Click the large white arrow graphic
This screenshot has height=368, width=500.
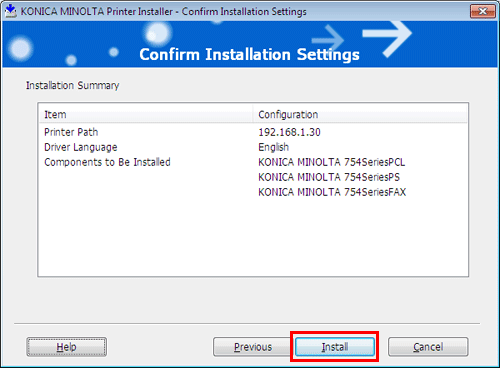387,38
